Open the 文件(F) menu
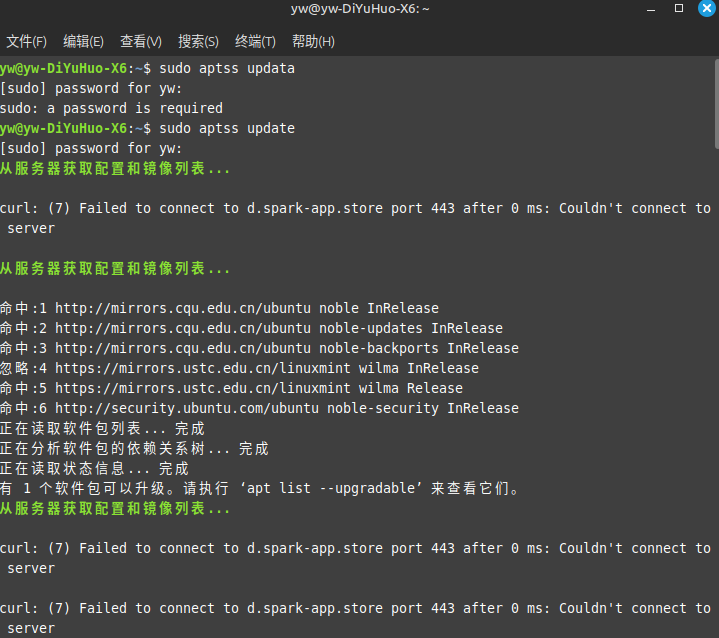The image size is (719, 638). [x=26, y=41]
